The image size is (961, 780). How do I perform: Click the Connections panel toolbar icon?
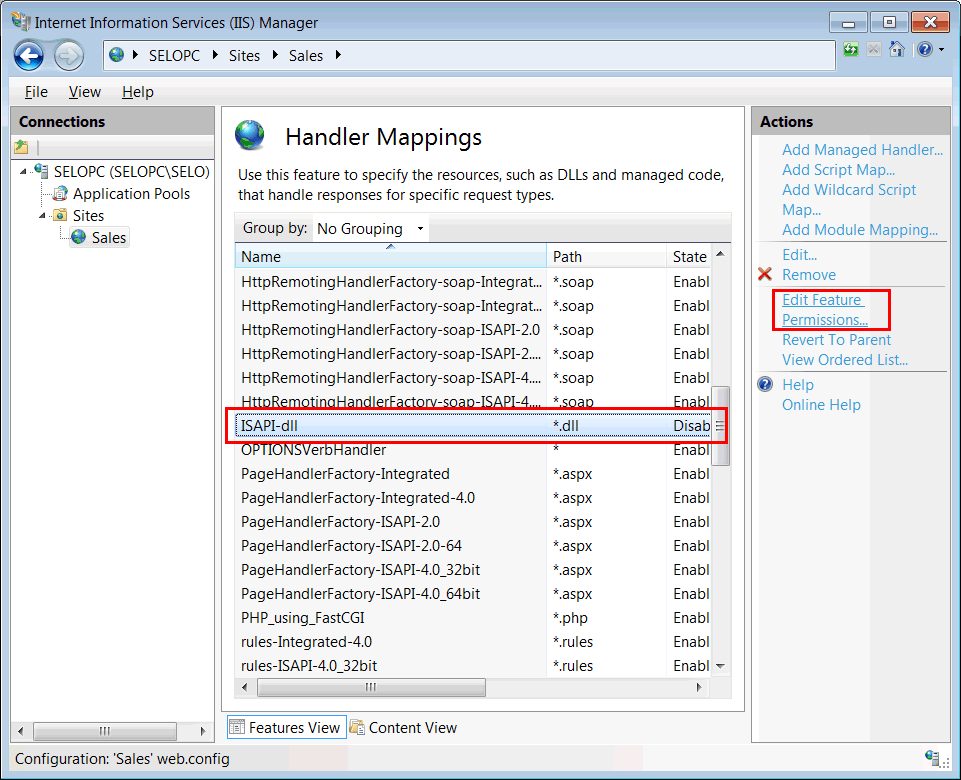(21, 147)
